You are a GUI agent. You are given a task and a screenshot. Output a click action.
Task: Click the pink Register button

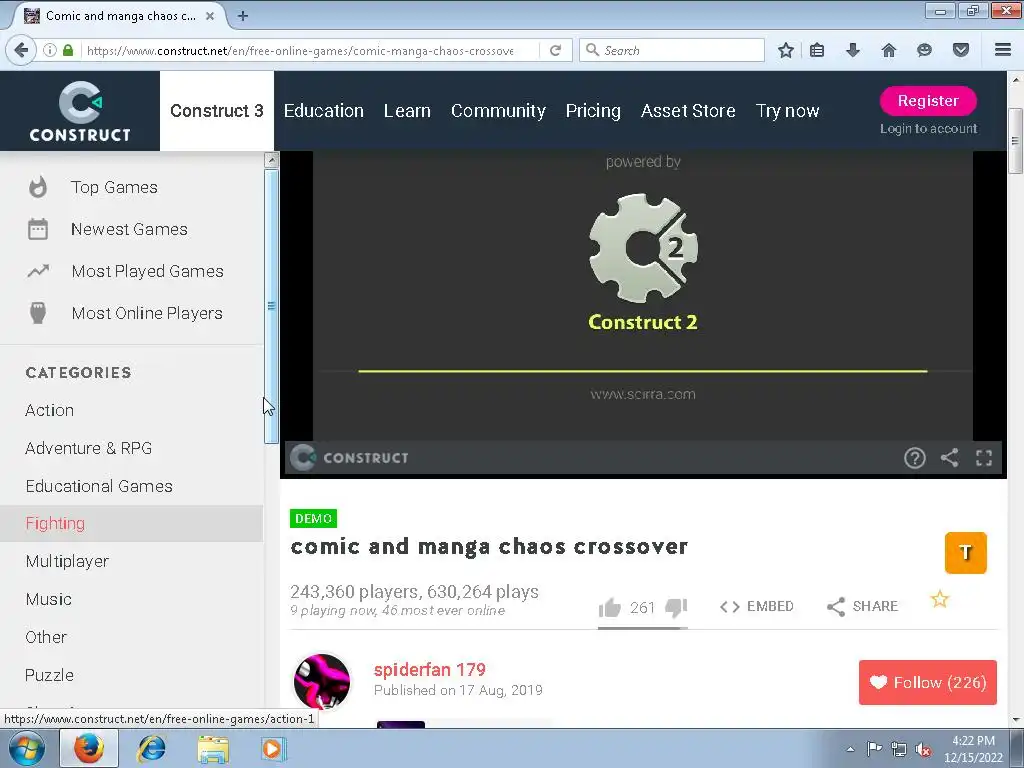[928, 101]
